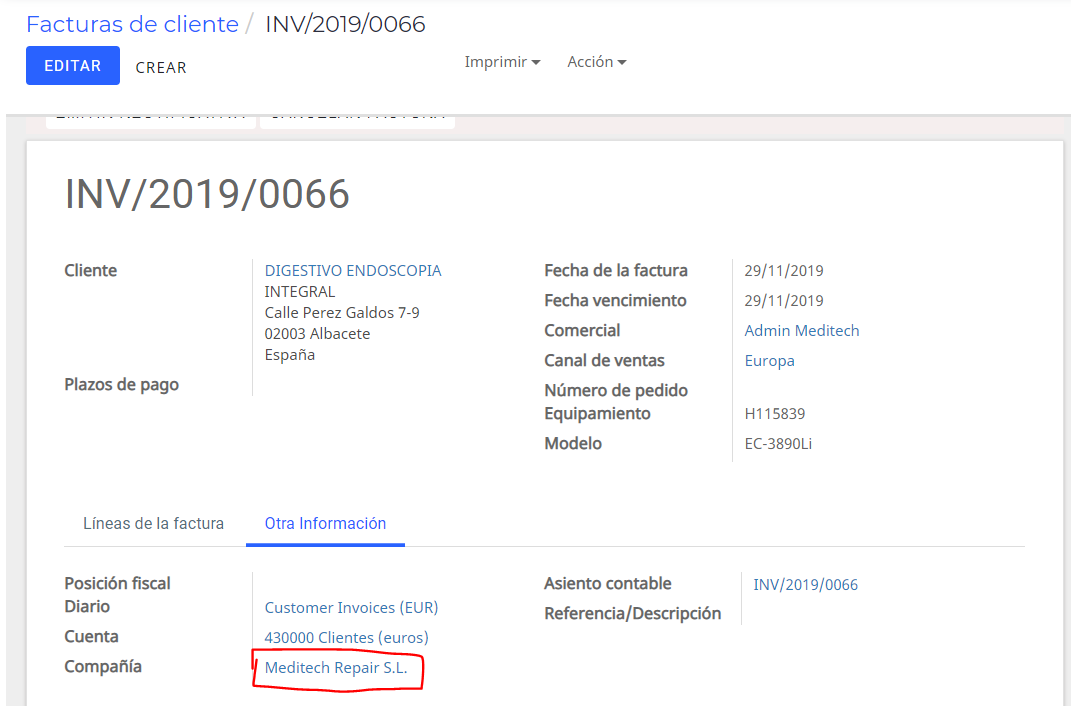Click the Comercial label
This screenshot has width=1071, height=706.
coord(582,330)
